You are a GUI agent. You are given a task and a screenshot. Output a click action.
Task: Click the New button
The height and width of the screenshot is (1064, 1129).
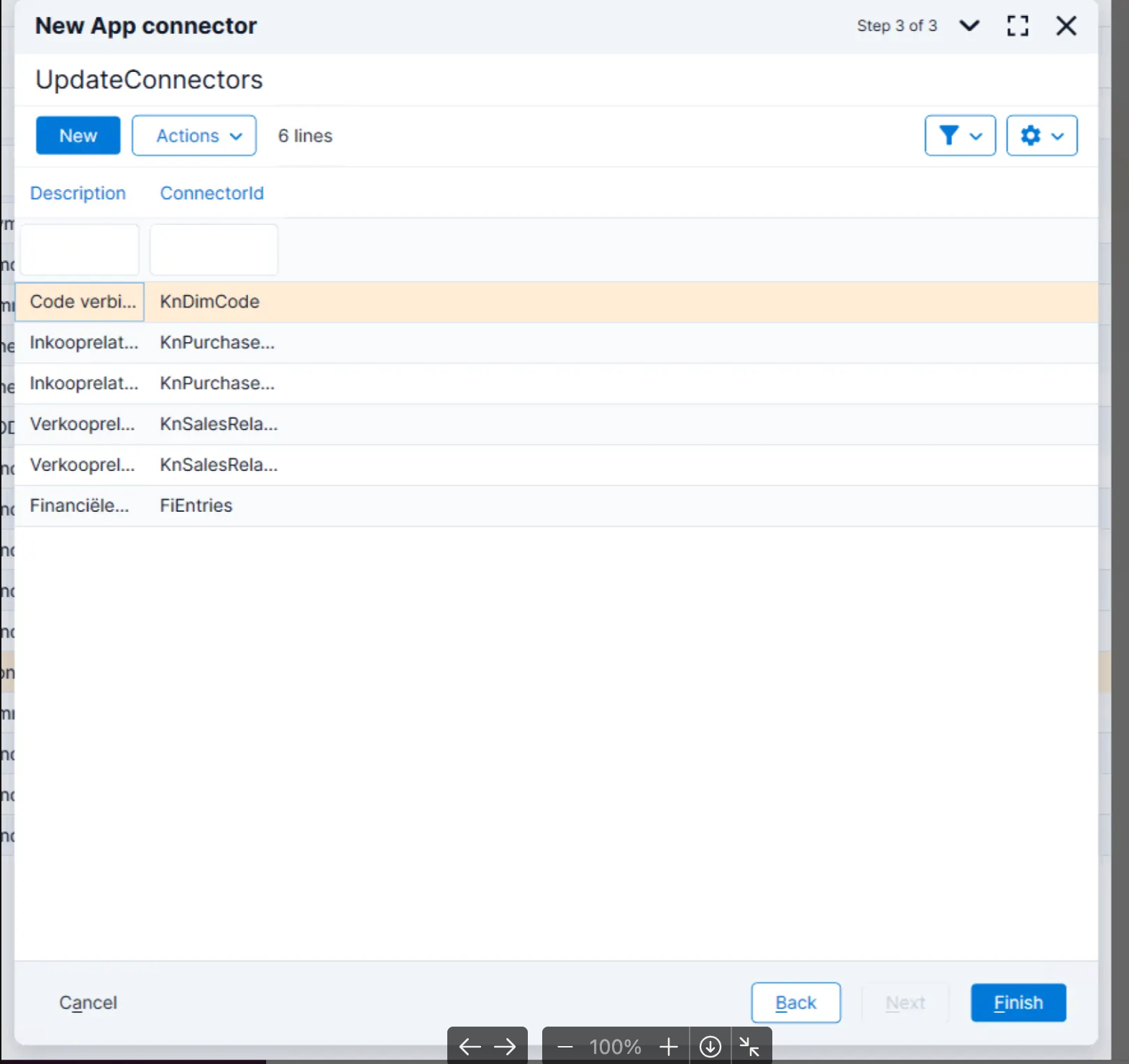(78, 135)
